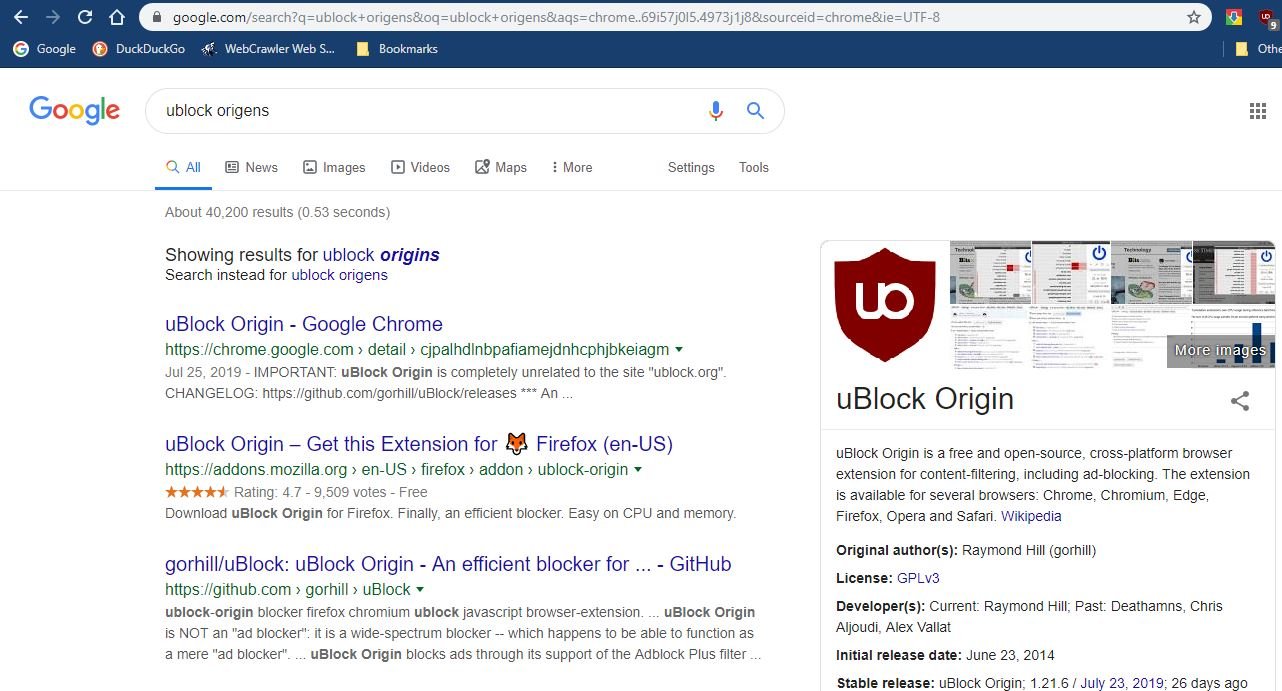Open the uBlock Origin extension icon

coord(1266,17)
